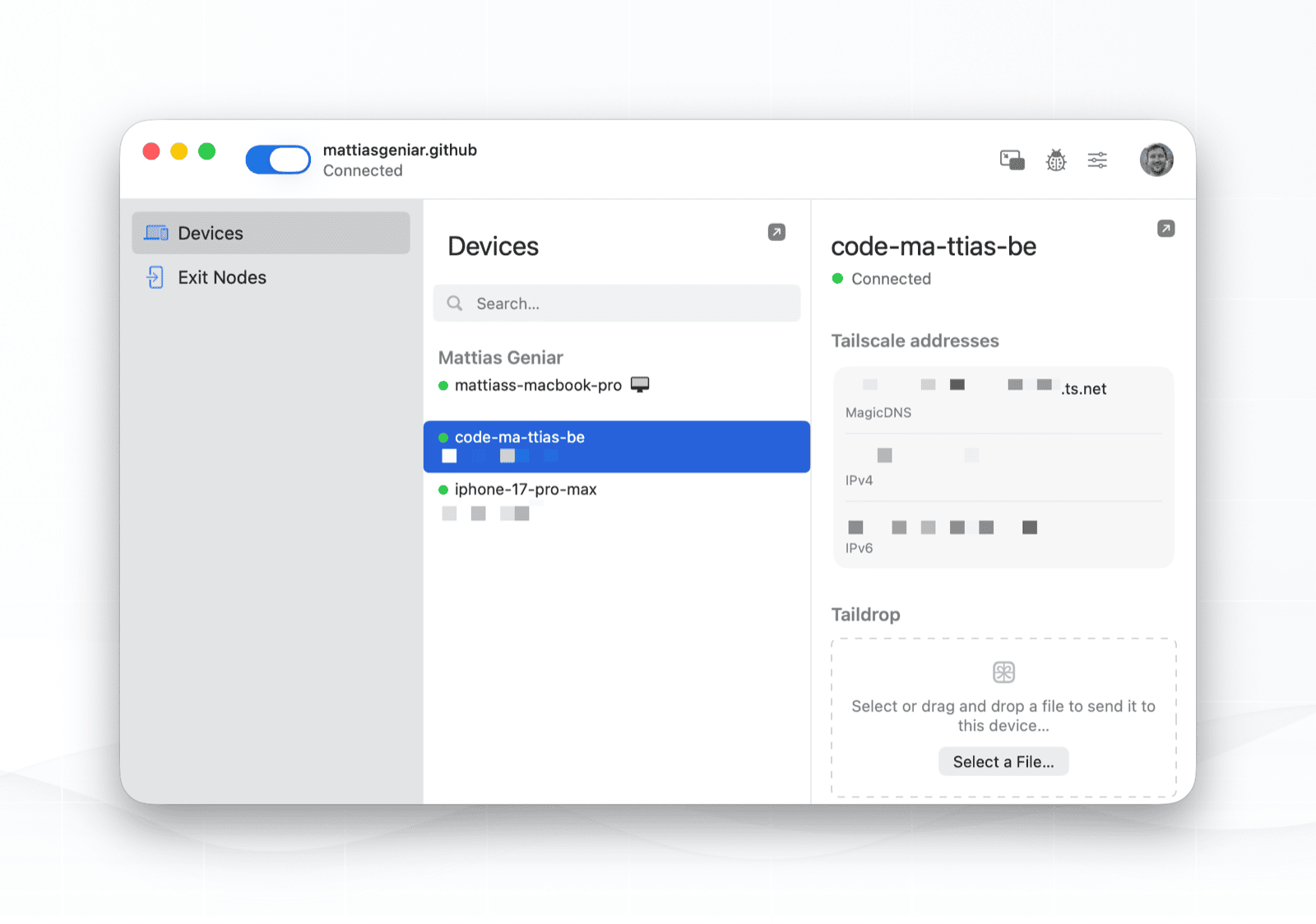
Task: Open the user profile avatar
Action: pyautogui.click(x=1156, y=160)
